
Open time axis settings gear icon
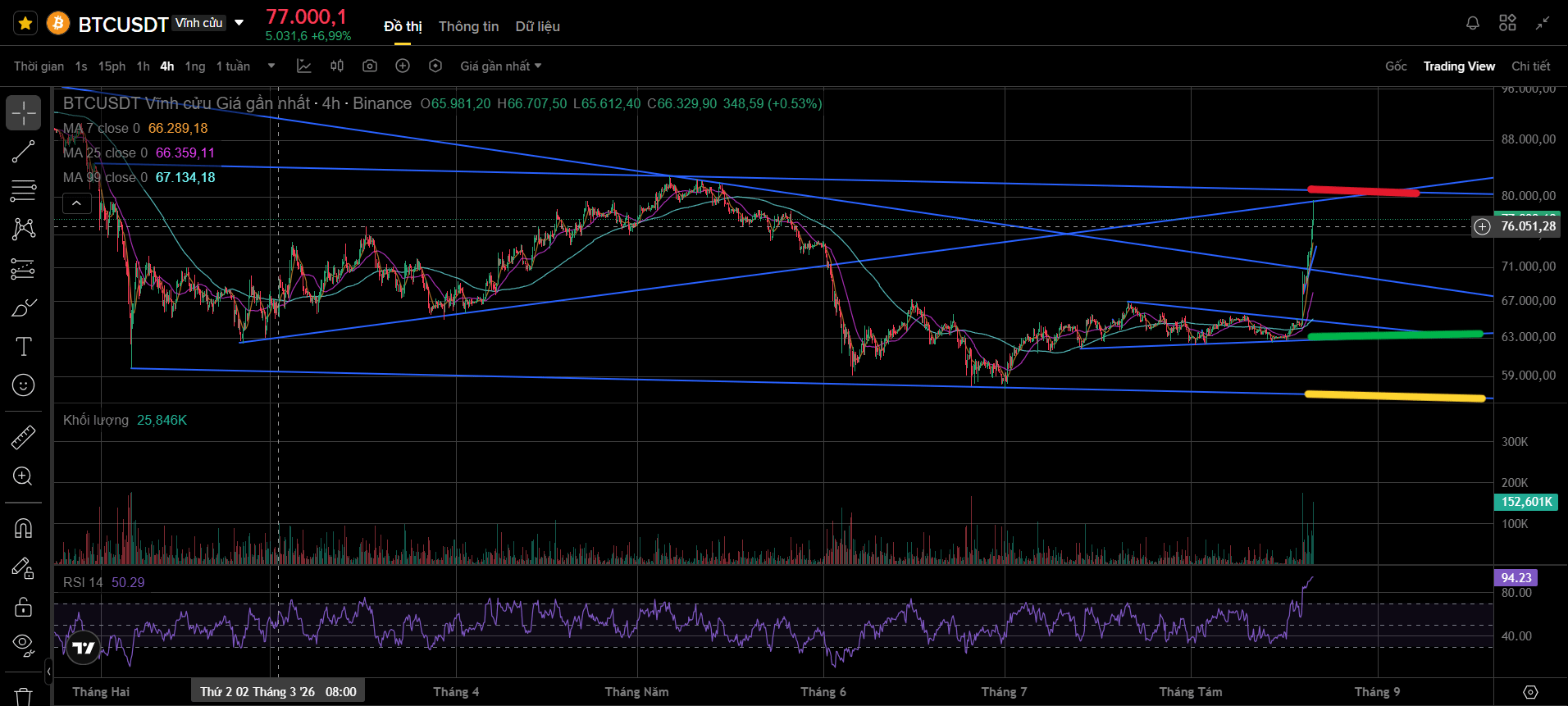(1530, 692)
